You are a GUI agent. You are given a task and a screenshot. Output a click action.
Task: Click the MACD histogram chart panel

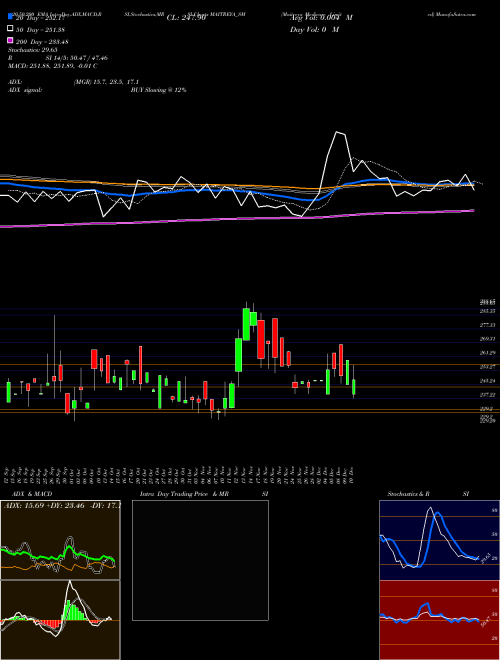(x=60, y=620)
